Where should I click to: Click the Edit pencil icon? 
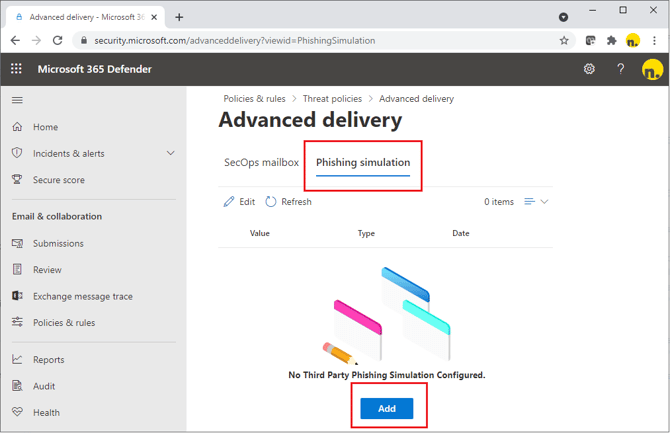[x=229, y=201]
